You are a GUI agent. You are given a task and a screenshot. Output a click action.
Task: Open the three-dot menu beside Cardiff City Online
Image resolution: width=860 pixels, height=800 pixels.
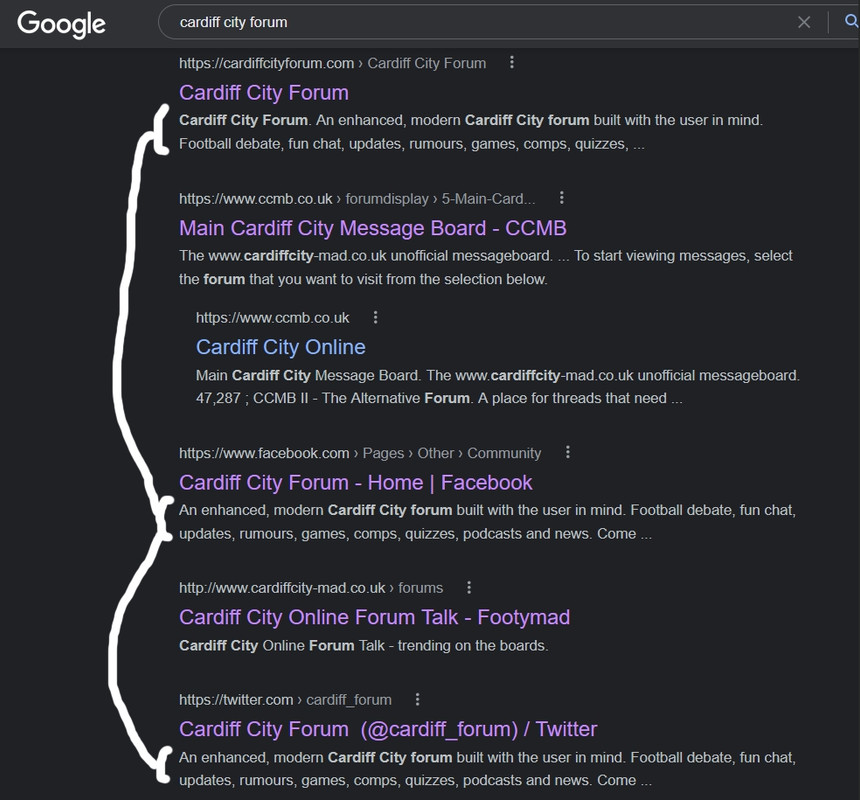click(x=376, y=316)
